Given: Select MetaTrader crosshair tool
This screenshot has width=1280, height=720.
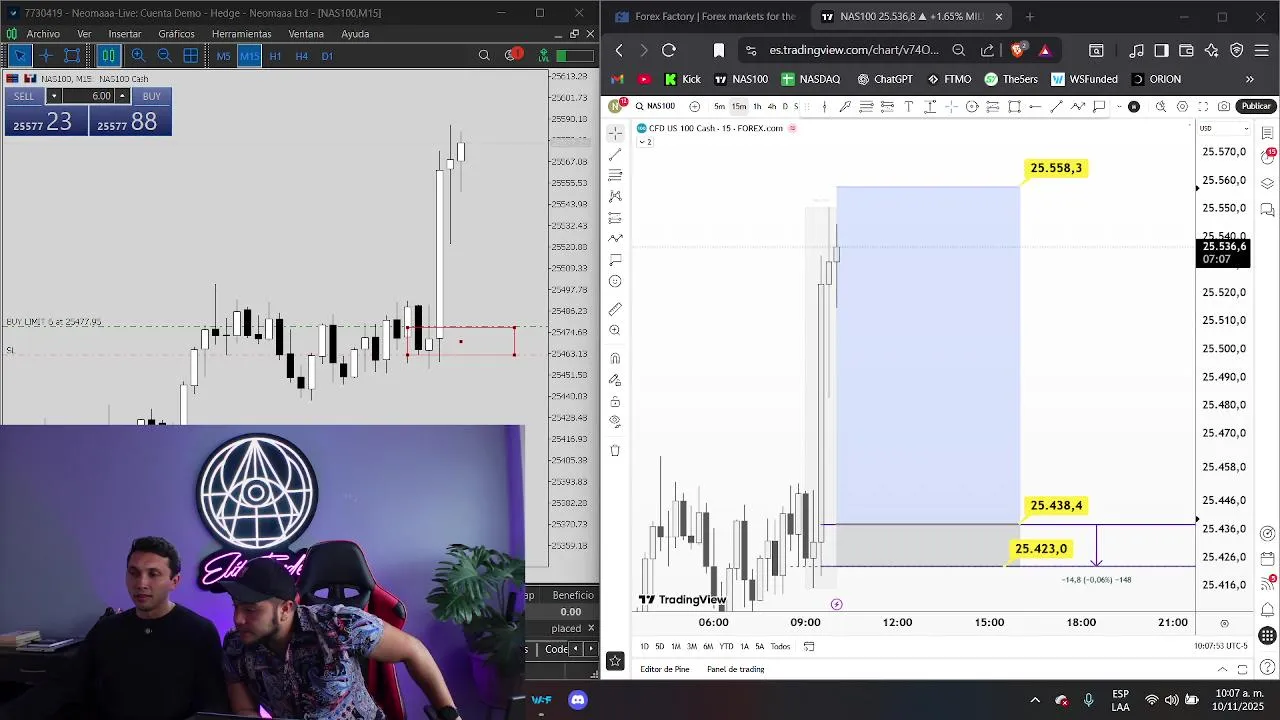Looking at the screenshot, I should (45, 56).
